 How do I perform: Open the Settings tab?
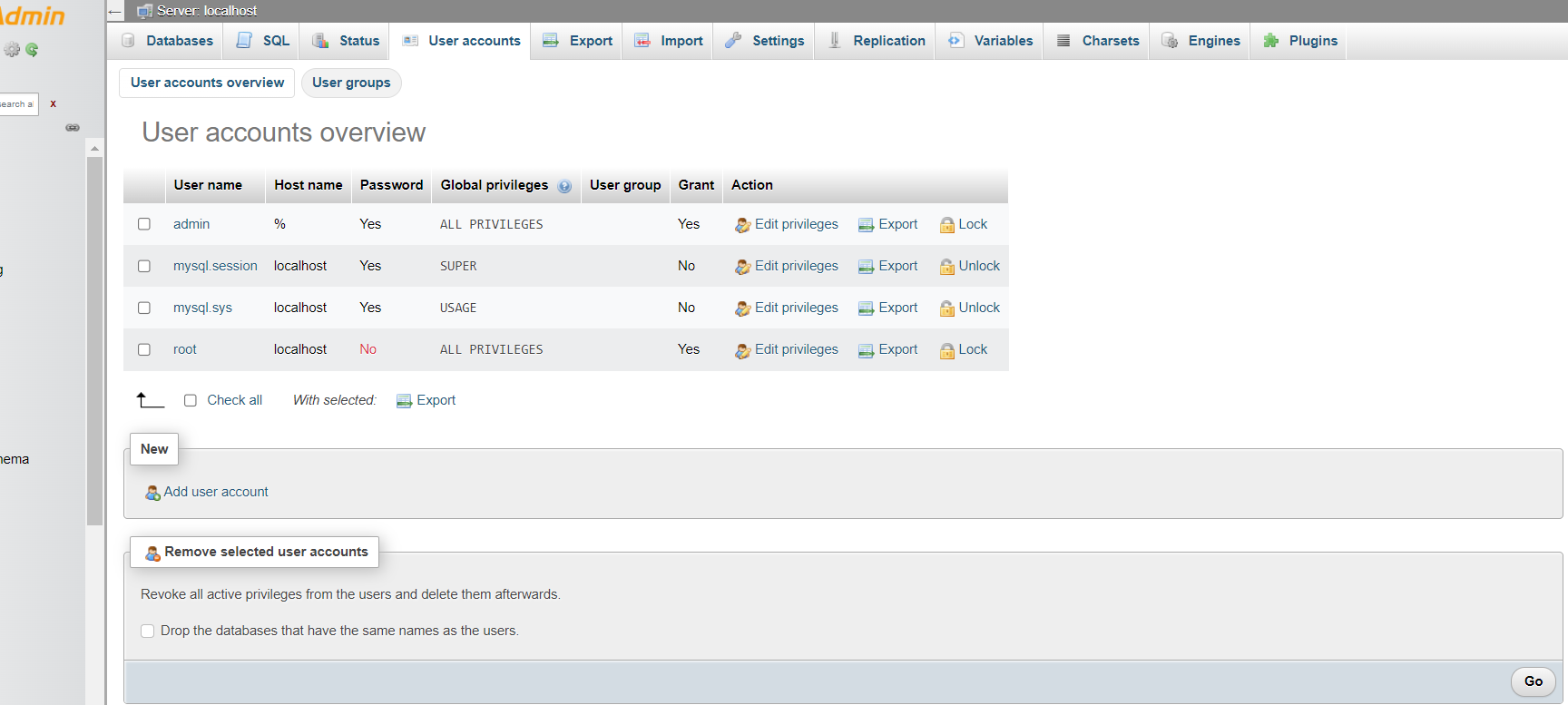[765, 41]
